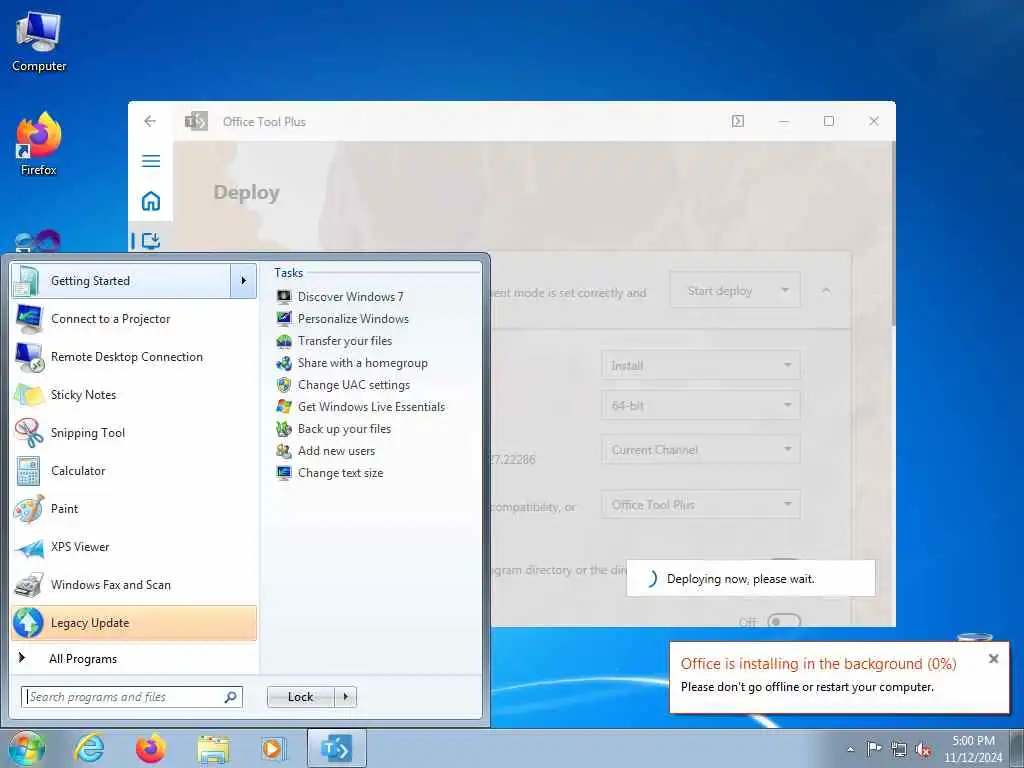Viewport: 1024px width, 768px height.
Task: Open Firefox from the taskbar
Action: [151, 748]
